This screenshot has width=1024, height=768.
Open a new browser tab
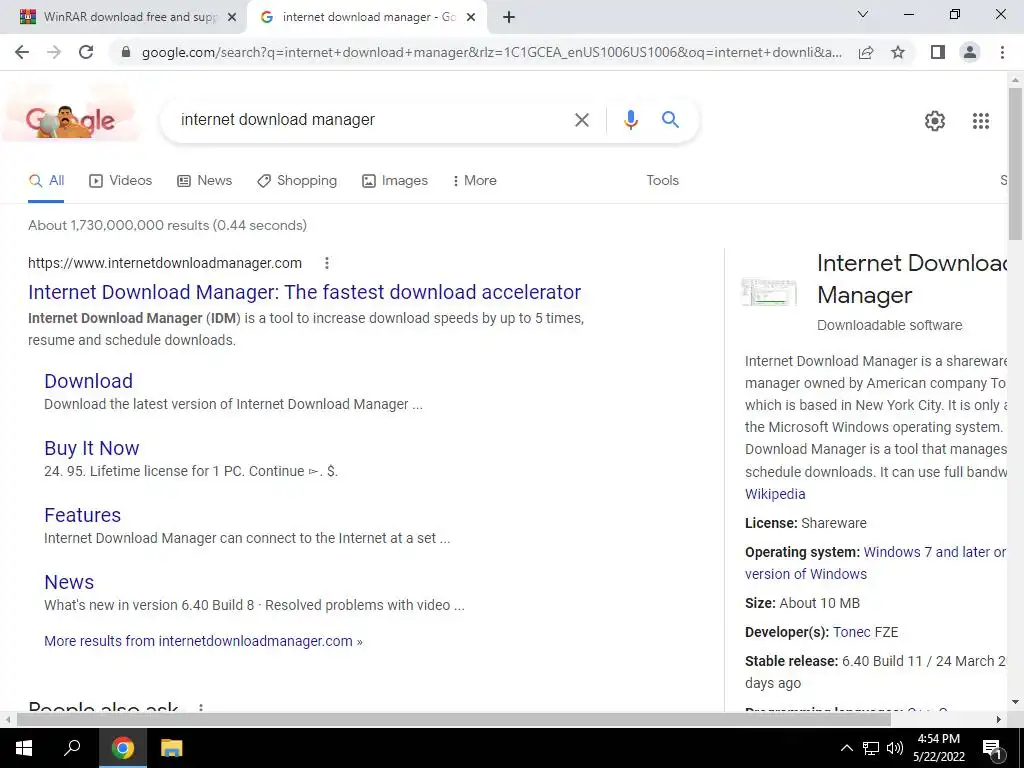[509, 17]
